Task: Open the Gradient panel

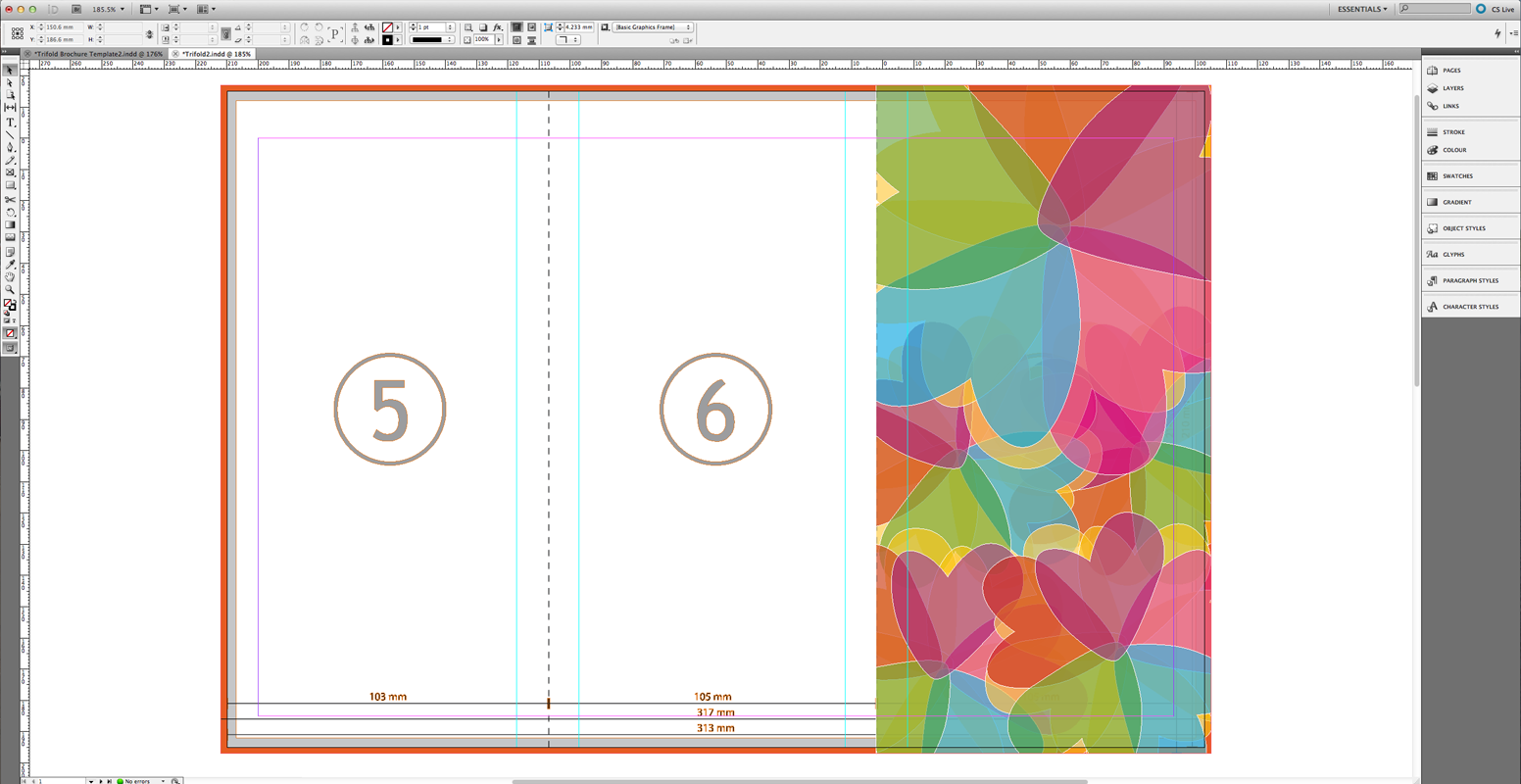Action: click(x=1456, y=202)
